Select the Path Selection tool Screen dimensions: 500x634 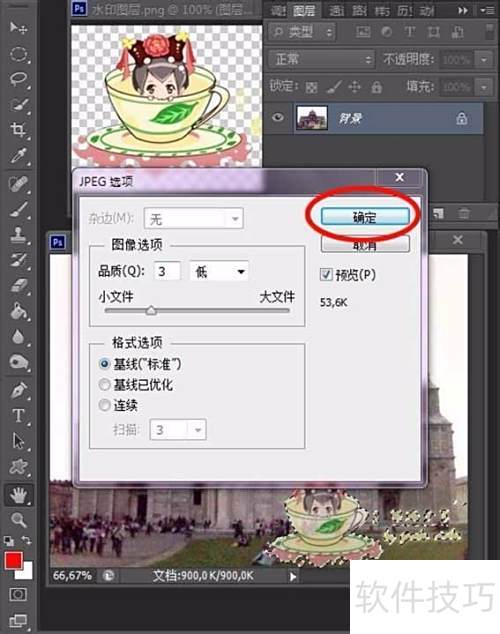(x=18, y=441)
